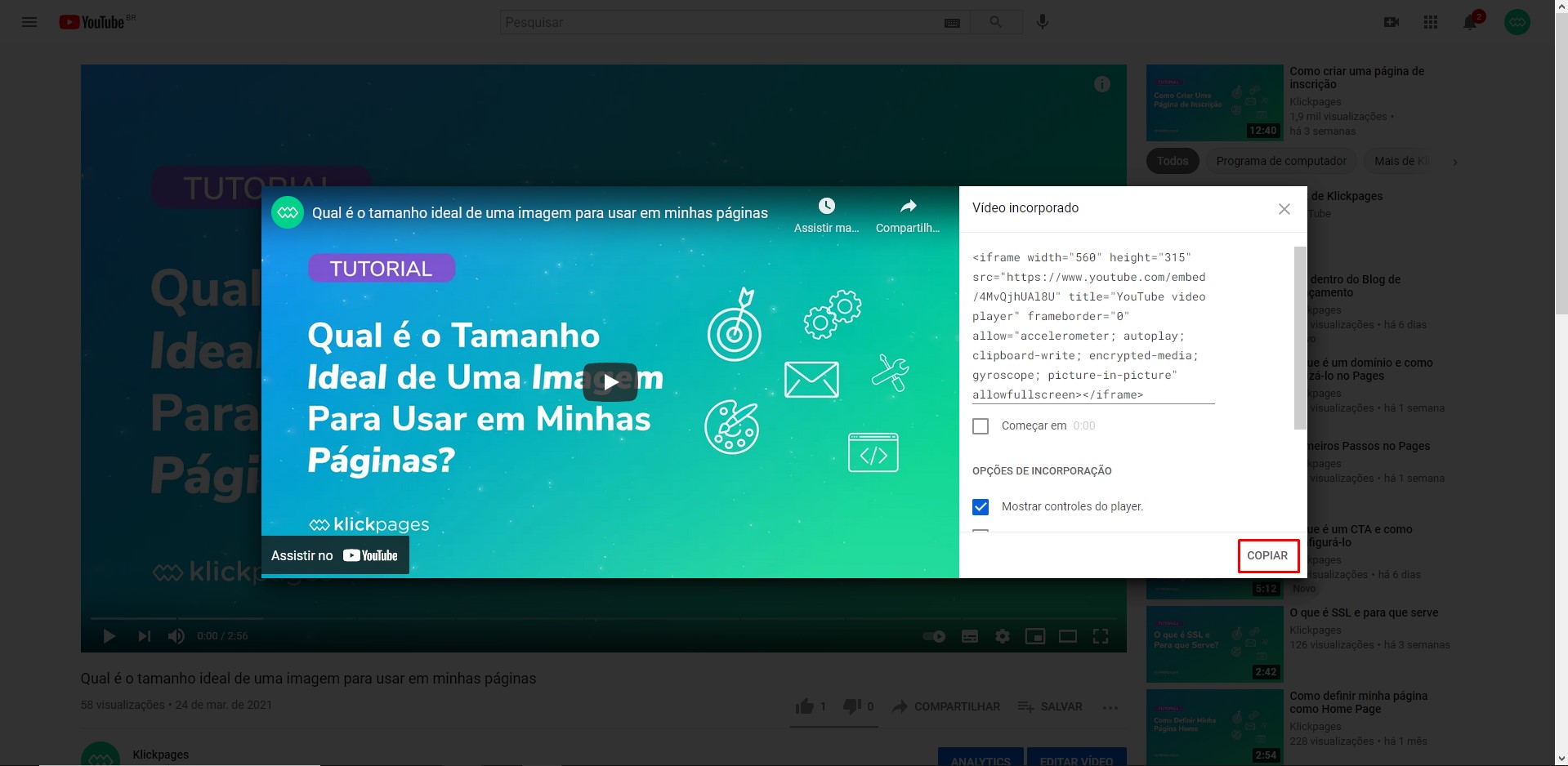Click the embed dialog scrollbar
This screenshot has width=1568, height=766.
click(x=1300, y=337)
